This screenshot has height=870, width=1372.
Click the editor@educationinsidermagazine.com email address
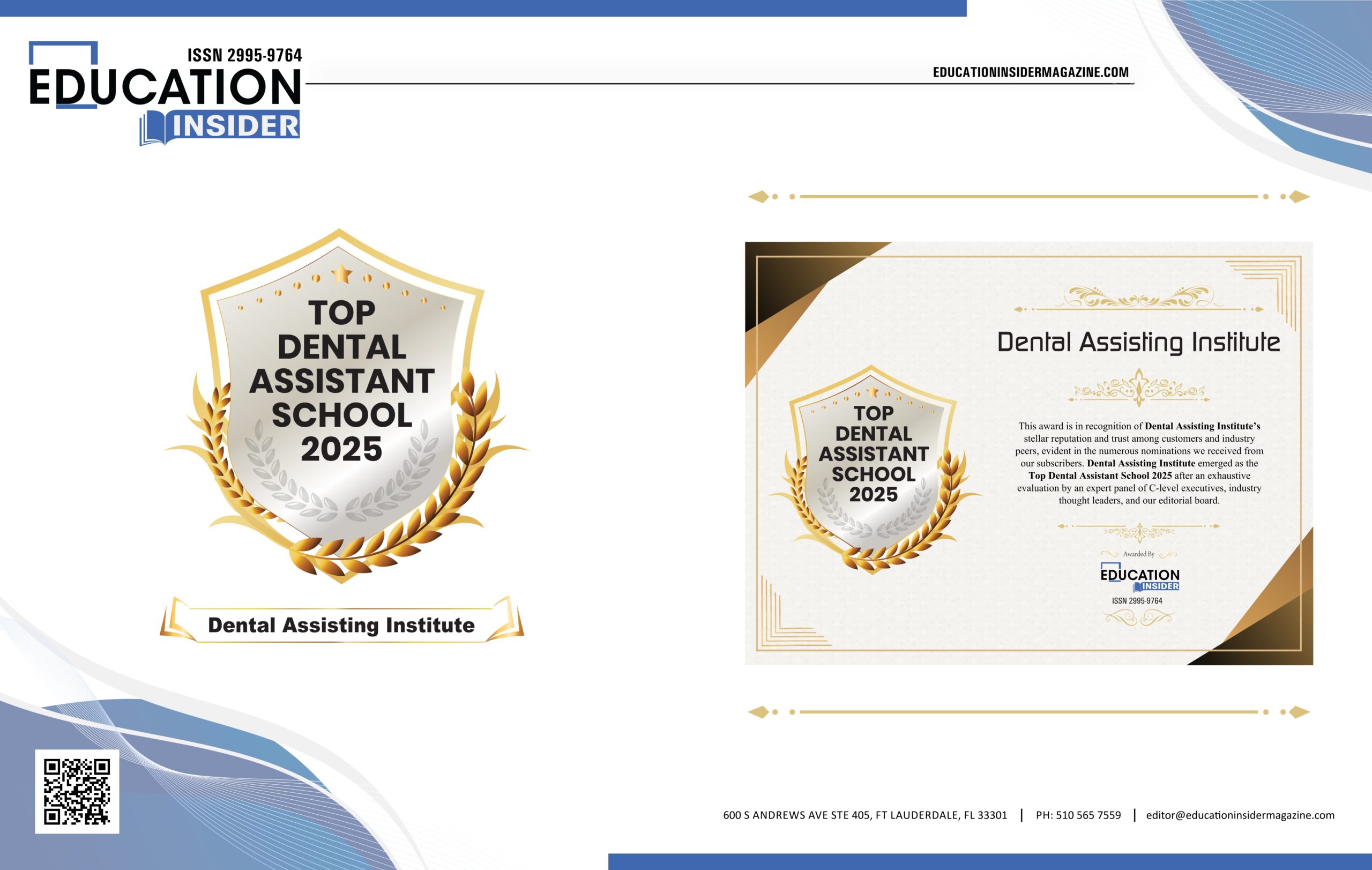click(x=1240, y=815)
